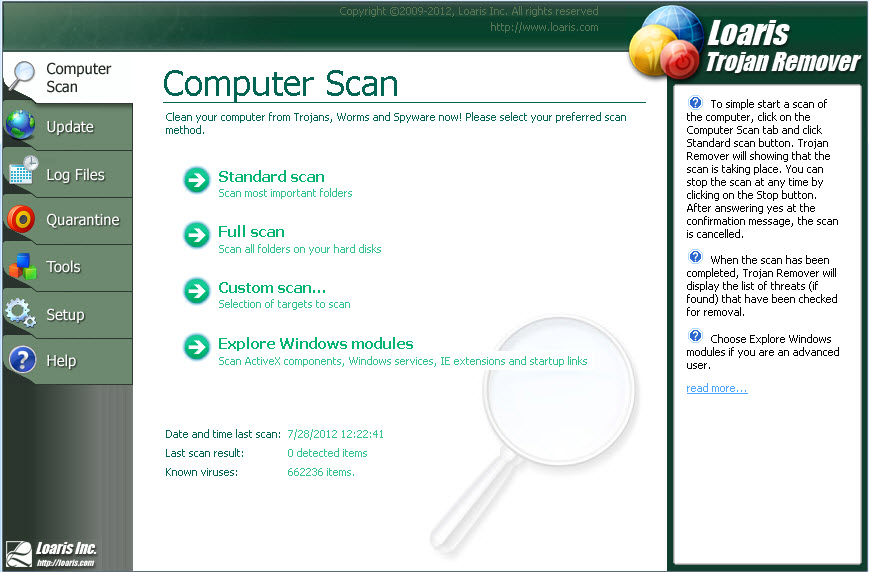This screenshot has height=572, width=869.
Task: Click the Quarantine target icon
Action: [x=21, y=219]
